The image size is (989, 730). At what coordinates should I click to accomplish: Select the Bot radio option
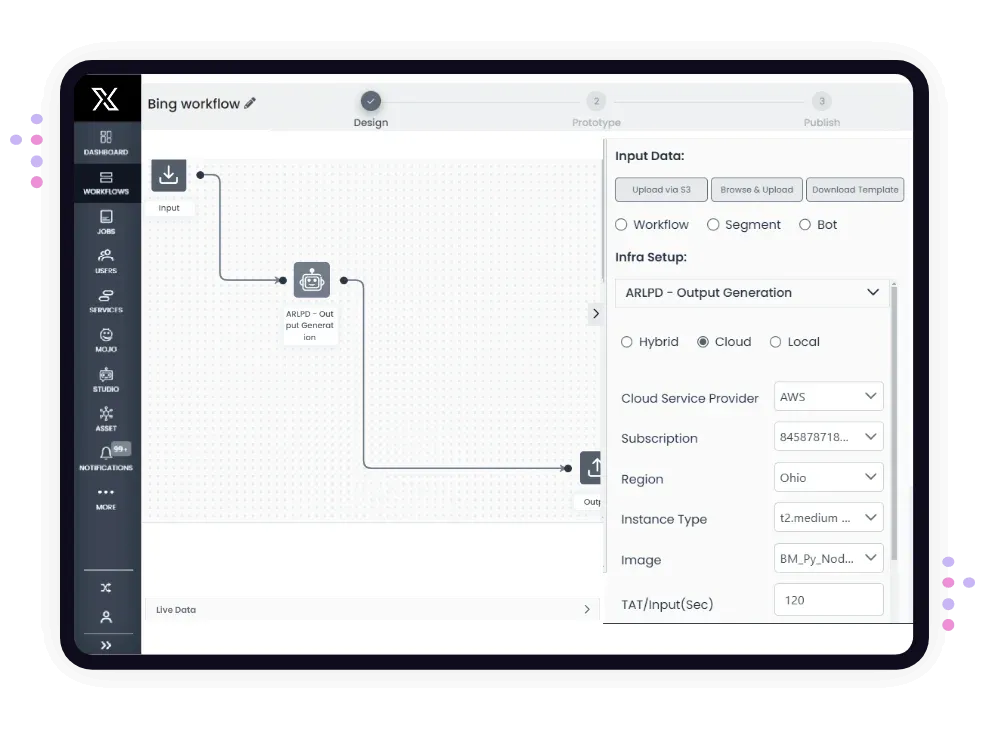[x=805, y=225]
